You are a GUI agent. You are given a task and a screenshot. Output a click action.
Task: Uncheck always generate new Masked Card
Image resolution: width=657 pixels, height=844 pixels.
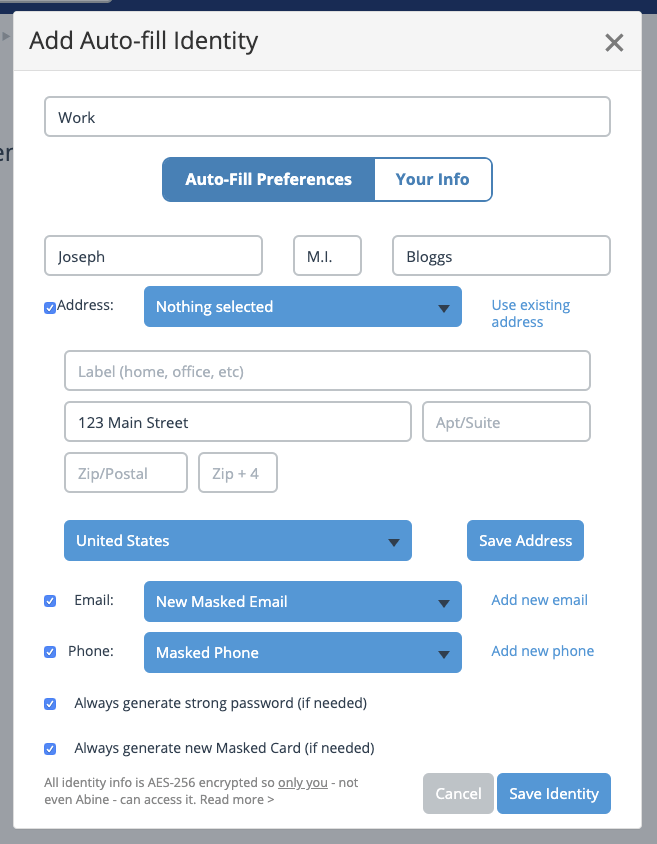point(50,748)
